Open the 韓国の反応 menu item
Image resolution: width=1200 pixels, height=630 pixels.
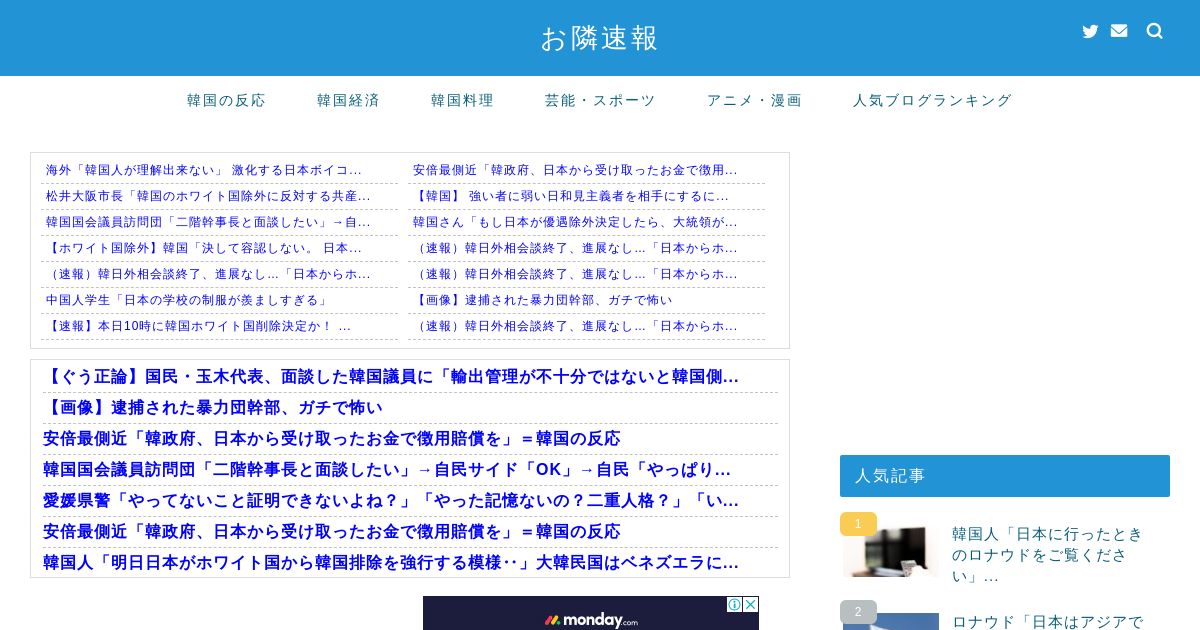pos(227,100)
